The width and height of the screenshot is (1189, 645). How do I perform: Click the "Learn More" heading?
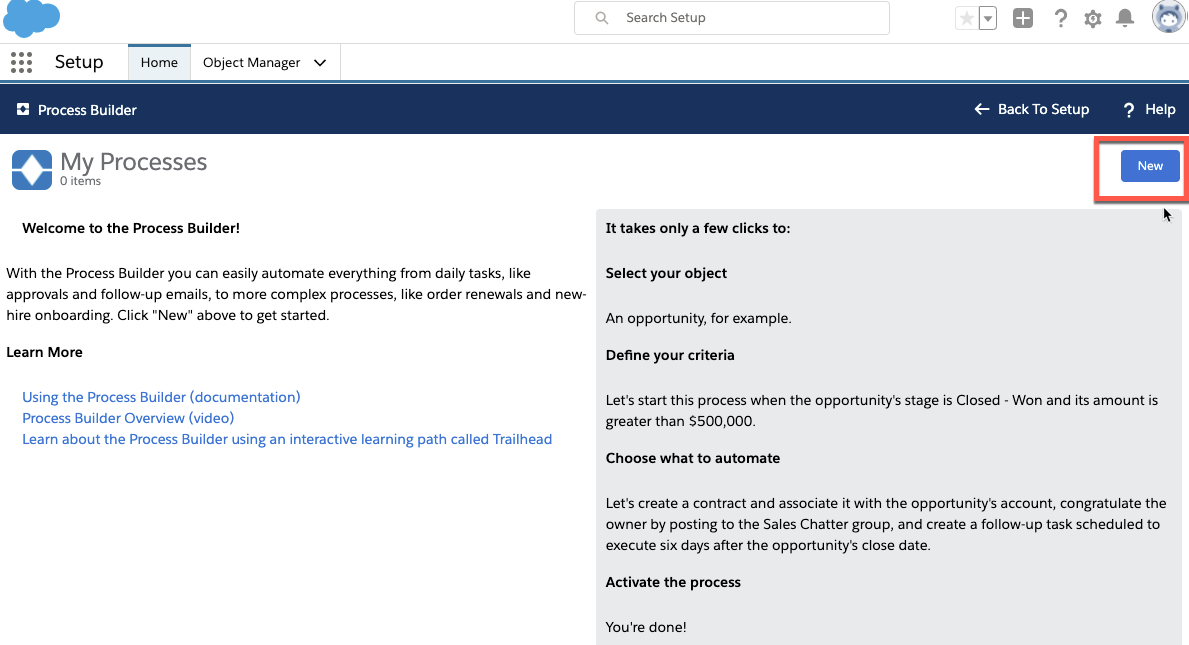point(45,352)
